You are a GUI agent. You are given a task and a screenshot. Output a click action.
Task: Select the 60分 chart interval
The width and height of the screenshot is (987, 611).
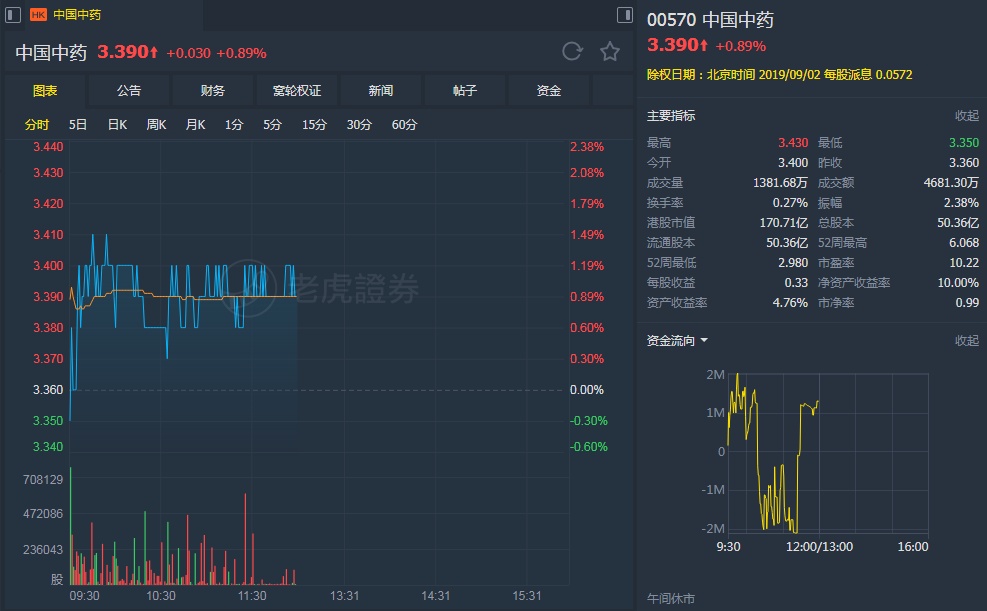(404, 125)
